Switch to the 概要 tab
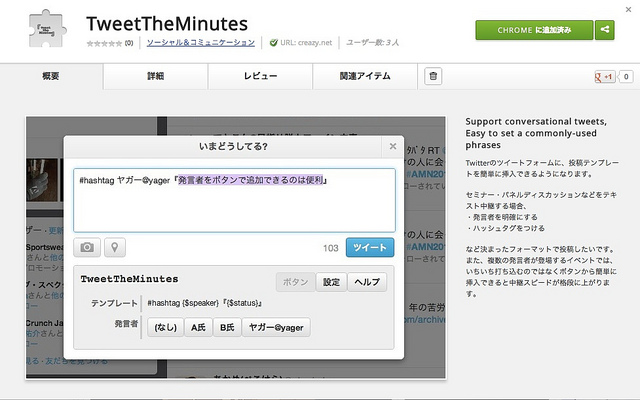This screenshot has height=400, width=640. 51,76
